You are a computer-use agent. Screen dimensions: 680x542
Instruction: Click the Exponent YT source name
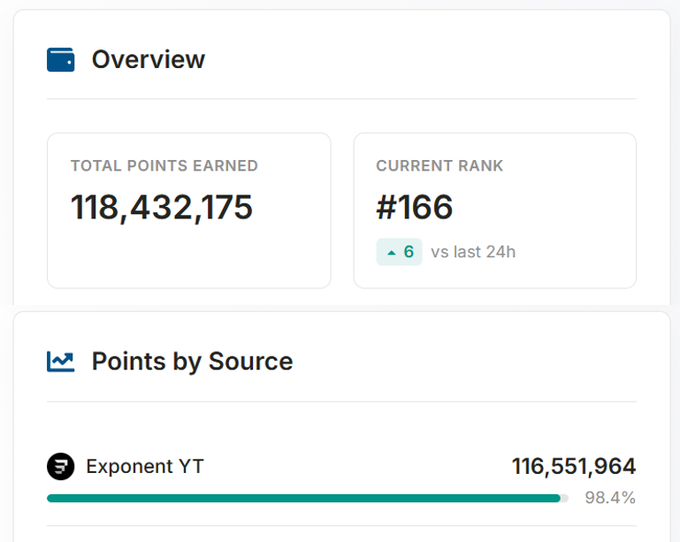(x=145, y=467)
